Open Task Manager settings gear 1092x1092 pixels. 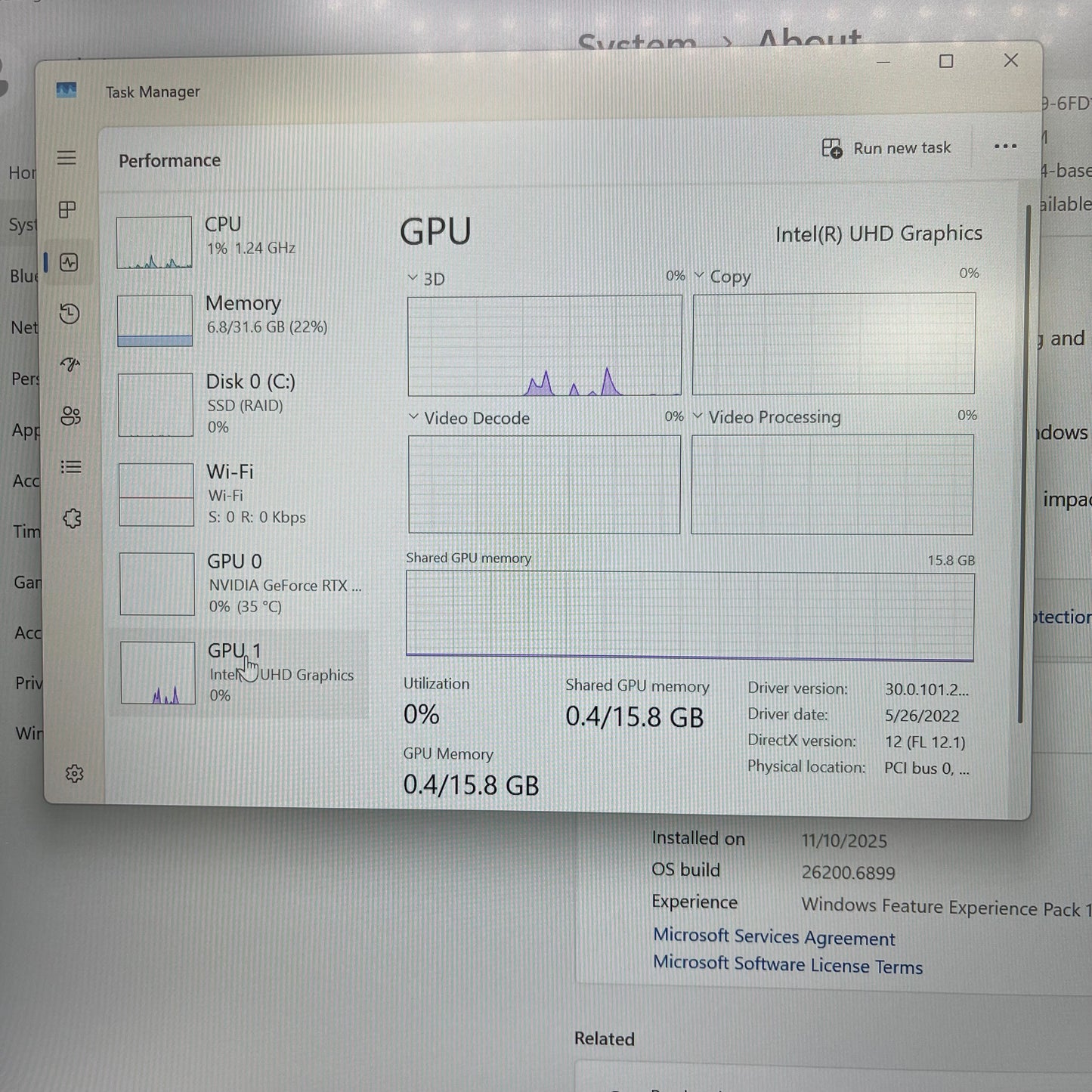(74, 773)
